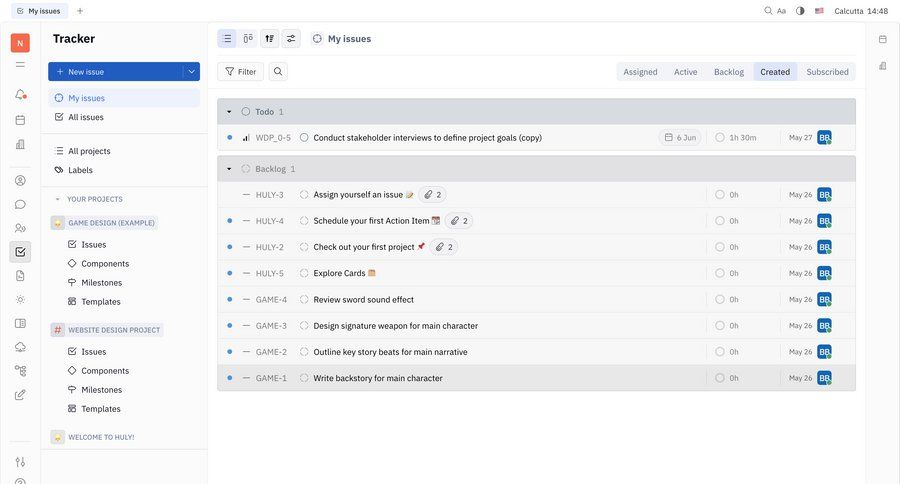Screen dimensions: 900x484
Task: Open Labels in the navigator
Action: coord(124,170)
